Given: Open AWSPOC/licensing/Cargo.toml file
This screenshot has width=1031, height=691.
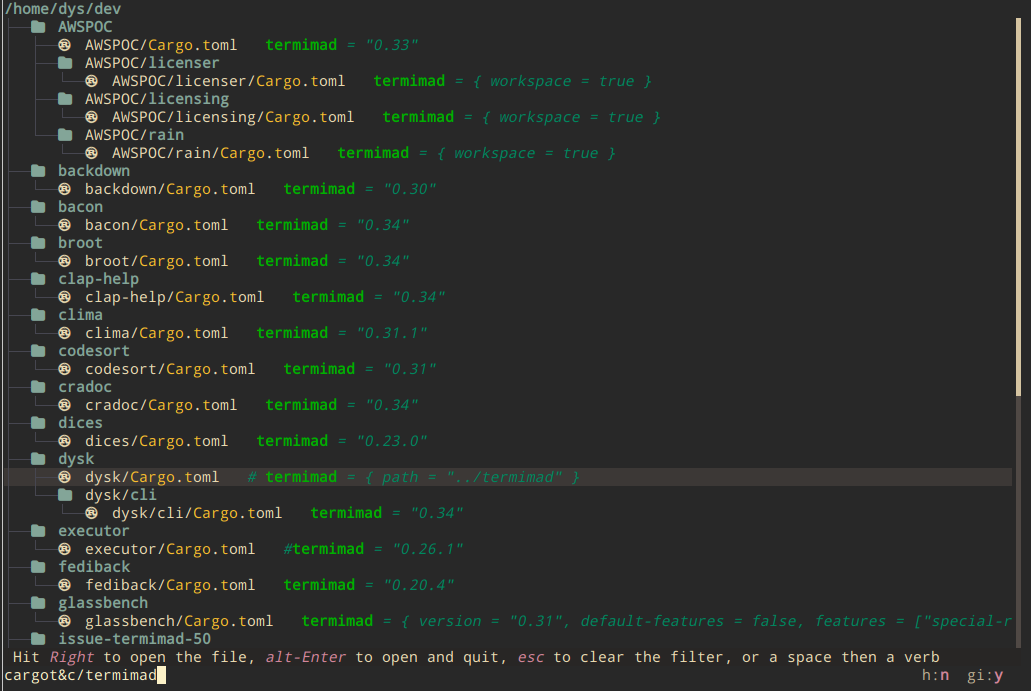Looking at the screenshot, I should coord(232,117).
